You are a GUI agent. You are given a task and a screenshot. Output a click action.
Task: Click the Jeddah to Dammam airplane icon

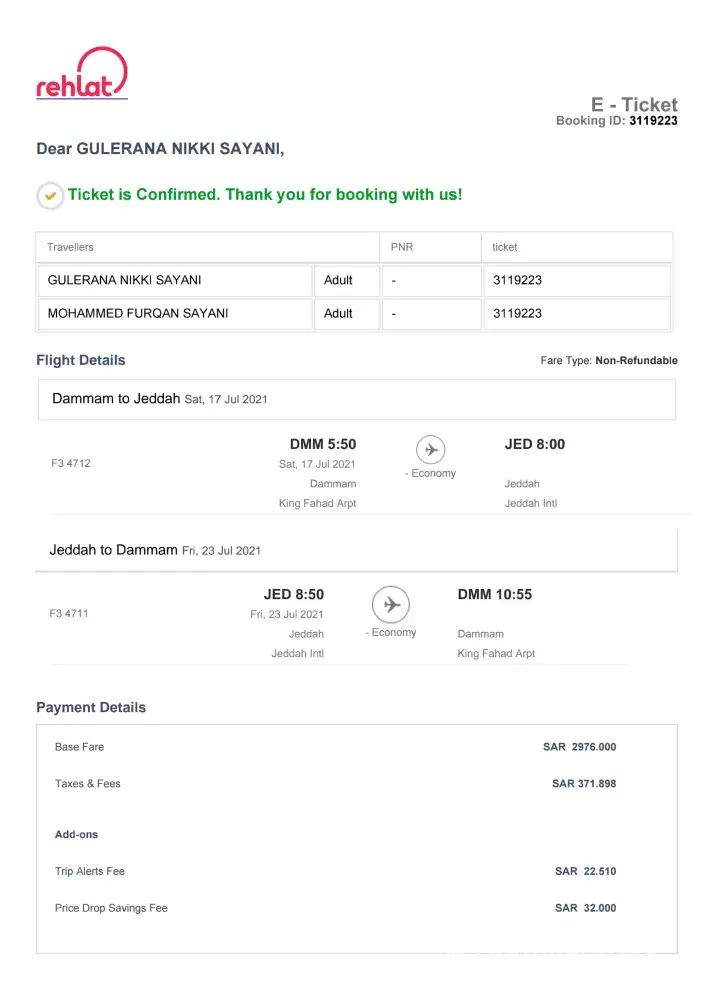[x=391, y=604]
